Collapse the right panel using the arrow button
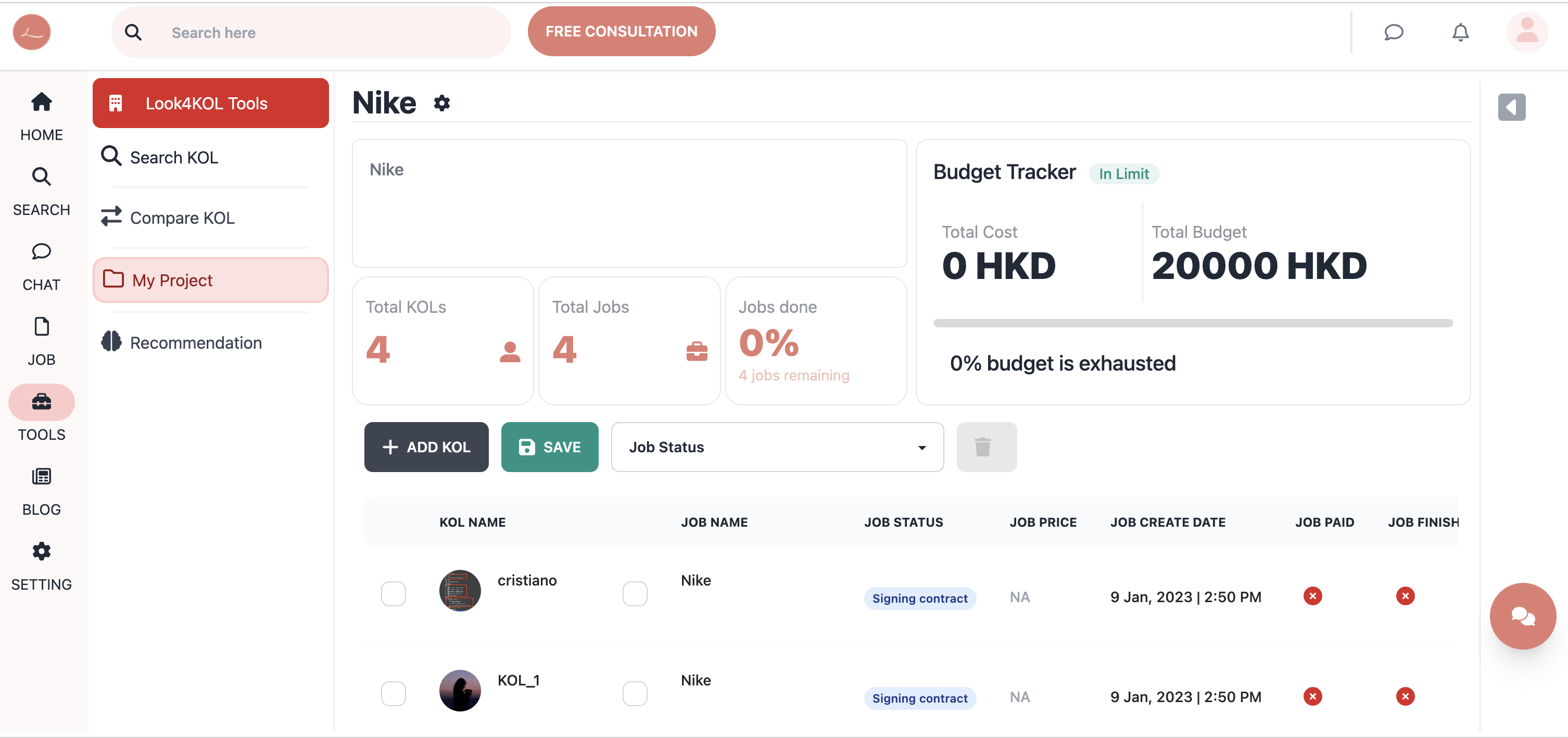Image resolution: width=1568 pixels, height=738 pixels. point(1511,107)
